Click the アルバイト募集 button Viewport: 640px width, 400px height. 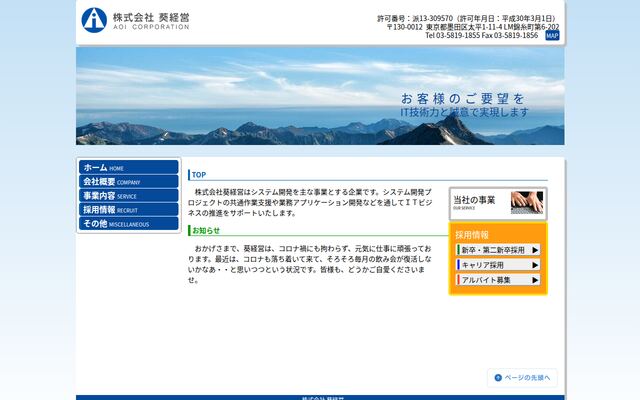click(498, 280)
